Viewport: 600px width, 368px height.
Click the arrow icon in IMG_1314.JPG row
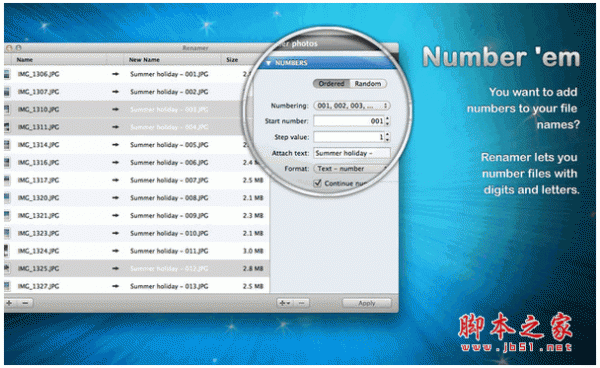[x=115, y=145]
